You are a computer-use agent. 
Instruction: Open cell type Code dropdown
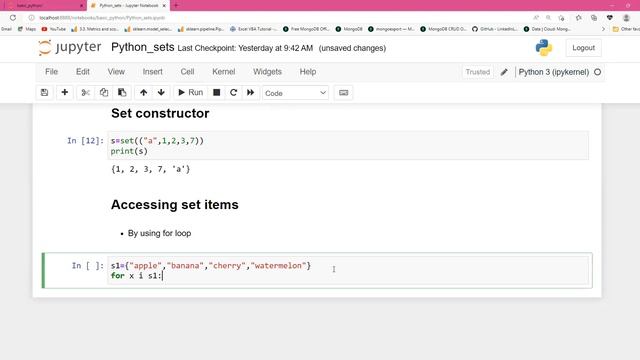click(296, 93)
